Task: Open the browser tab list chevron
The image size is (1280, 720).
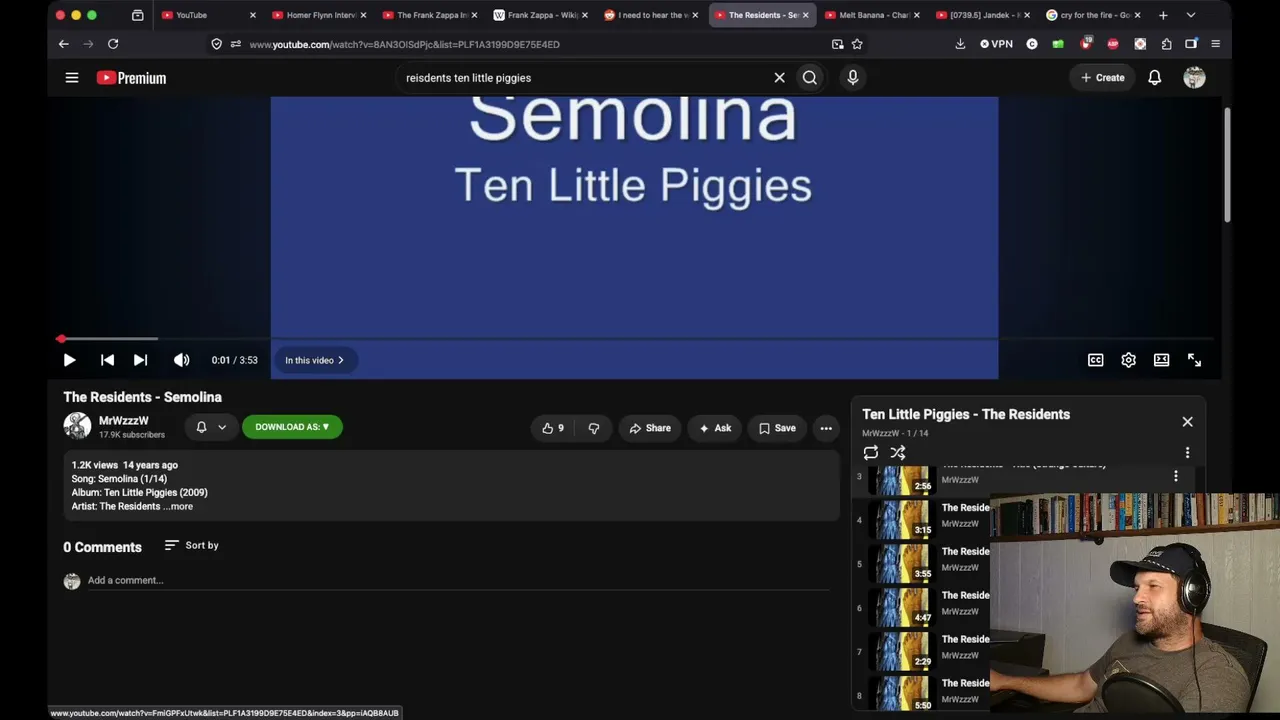Action: 1190,15
